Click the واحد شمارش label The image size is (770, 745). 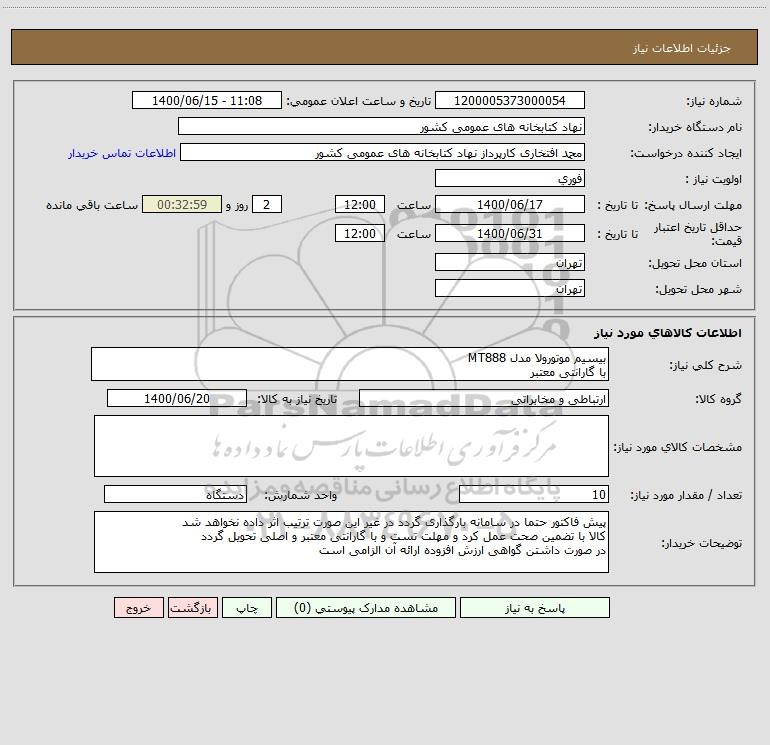click(301, 496)
